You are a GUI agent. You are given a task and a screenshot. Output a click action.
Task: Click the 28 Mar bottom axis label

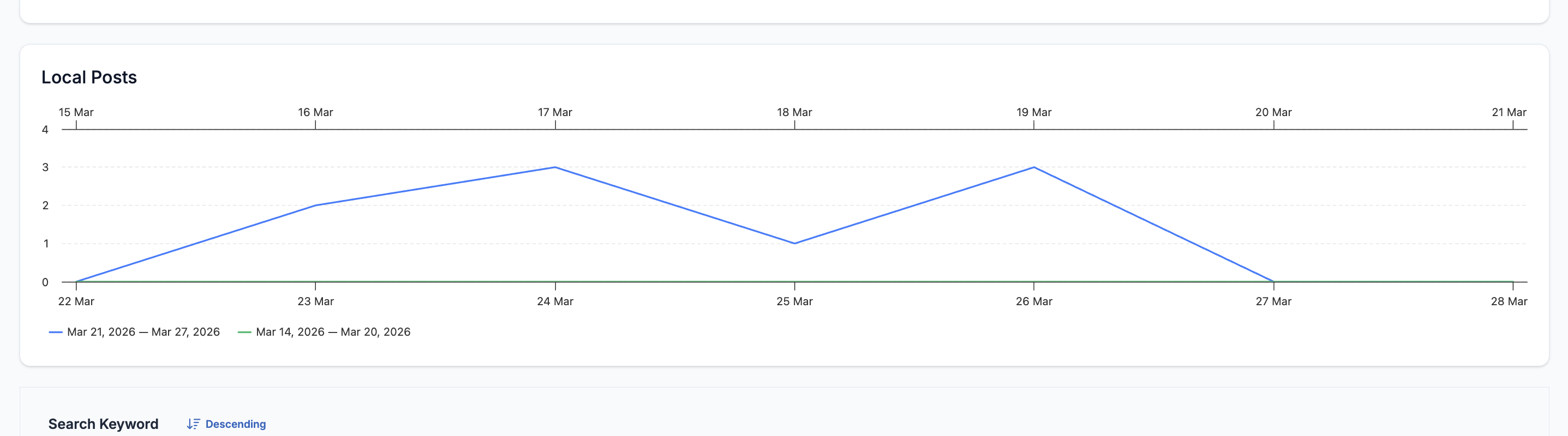1509,301
